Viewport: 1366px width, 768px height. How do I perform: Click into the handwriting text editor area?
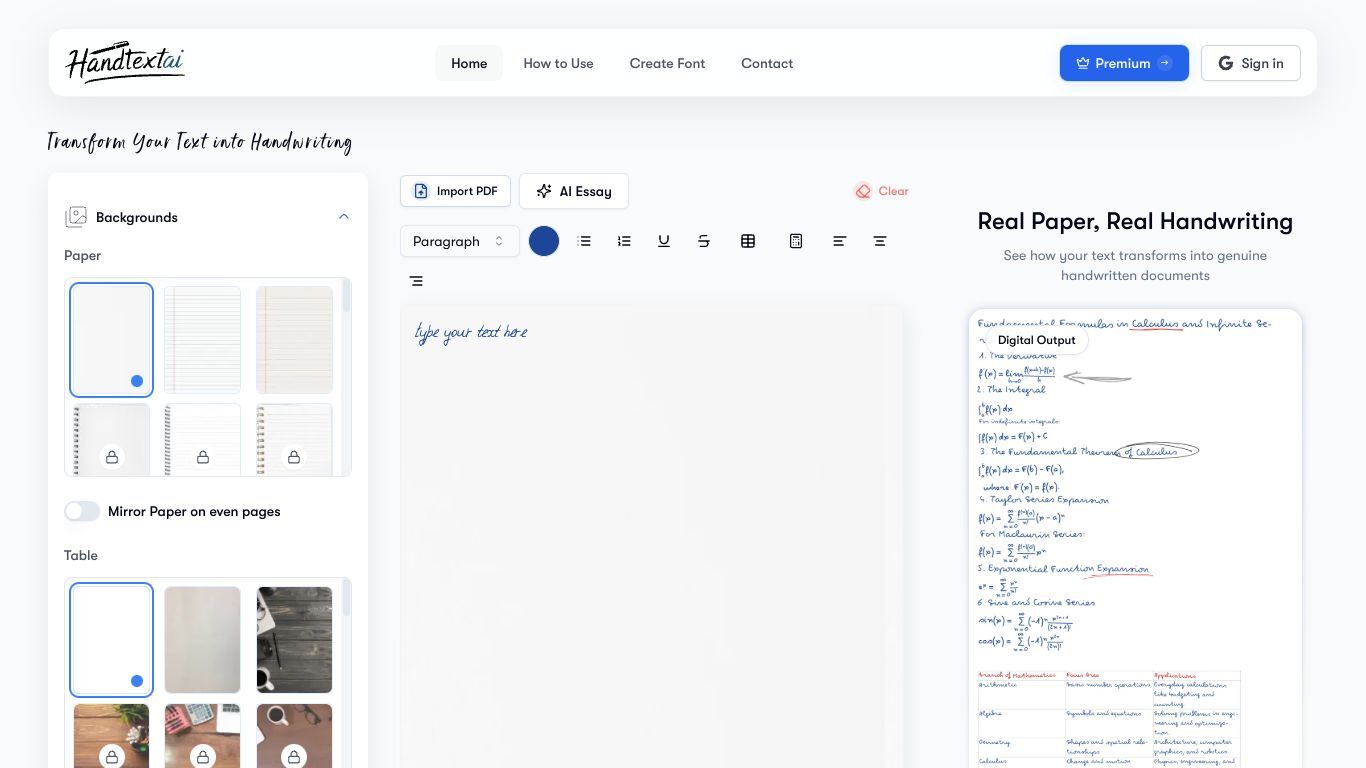click(652, 537)
